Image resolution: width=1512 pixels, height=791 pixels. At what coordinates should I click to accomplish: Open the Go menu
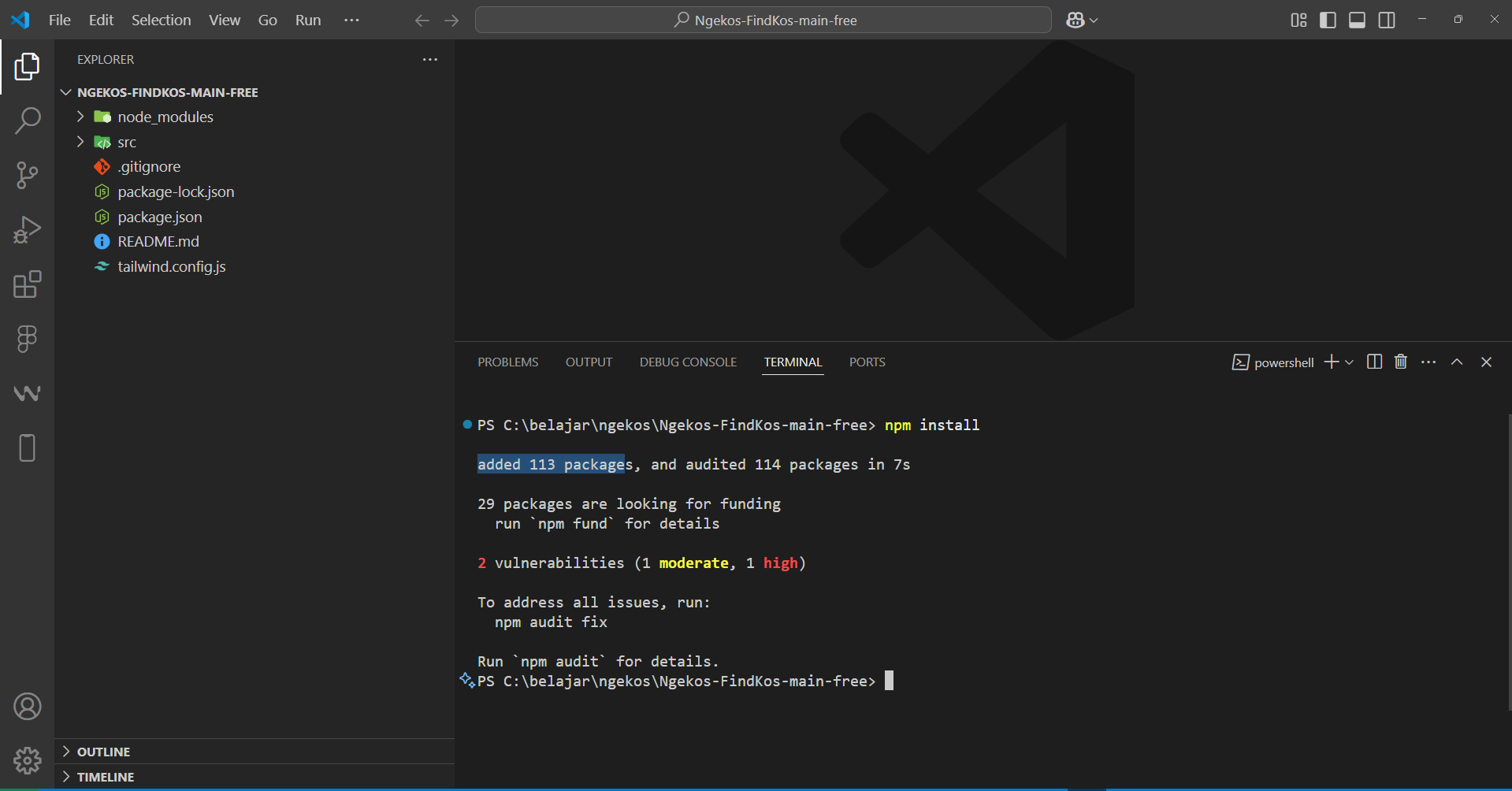(268, 20)
